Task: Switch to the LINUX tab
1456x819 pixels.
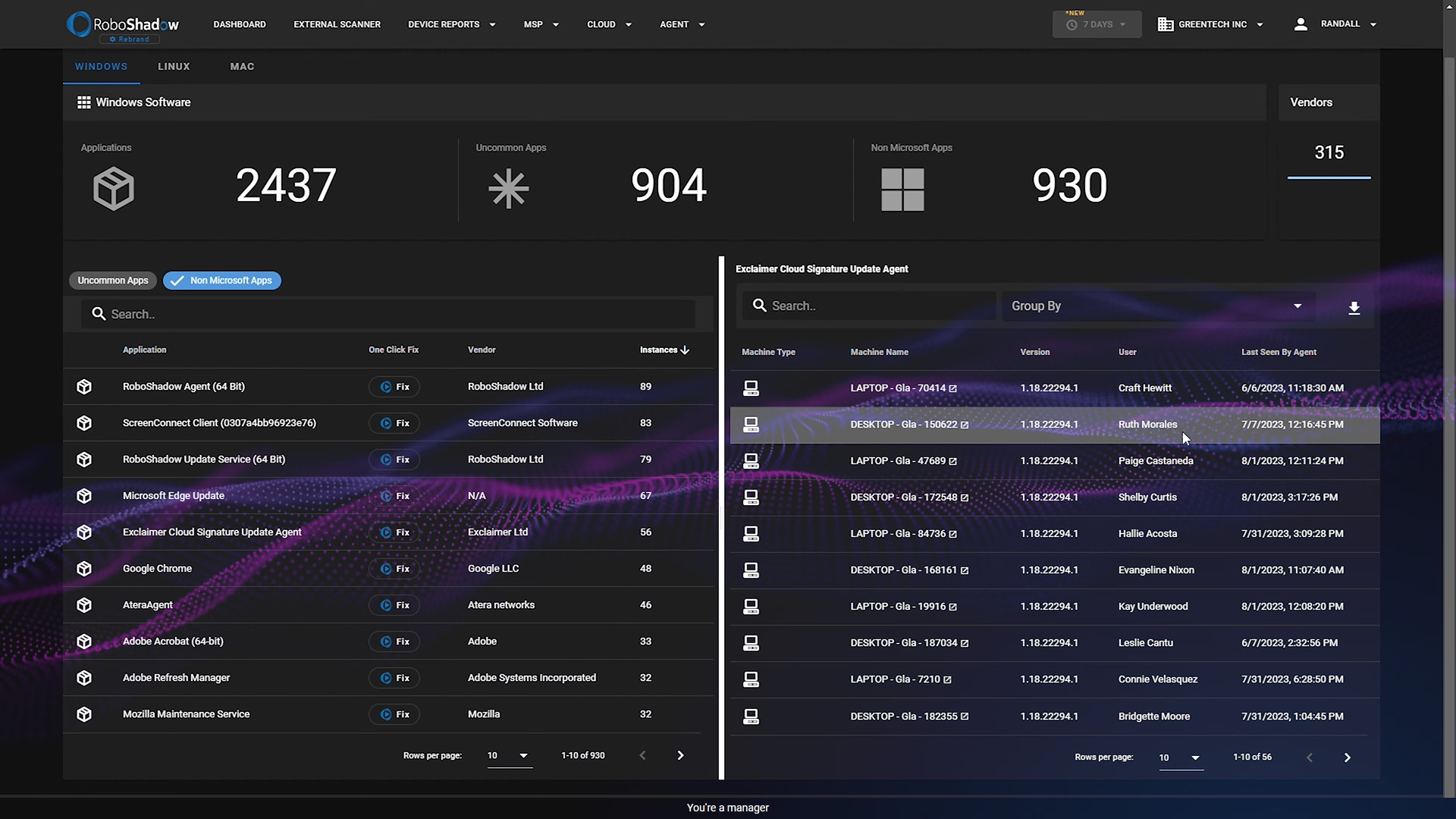Action: click(x=174, y=66)
